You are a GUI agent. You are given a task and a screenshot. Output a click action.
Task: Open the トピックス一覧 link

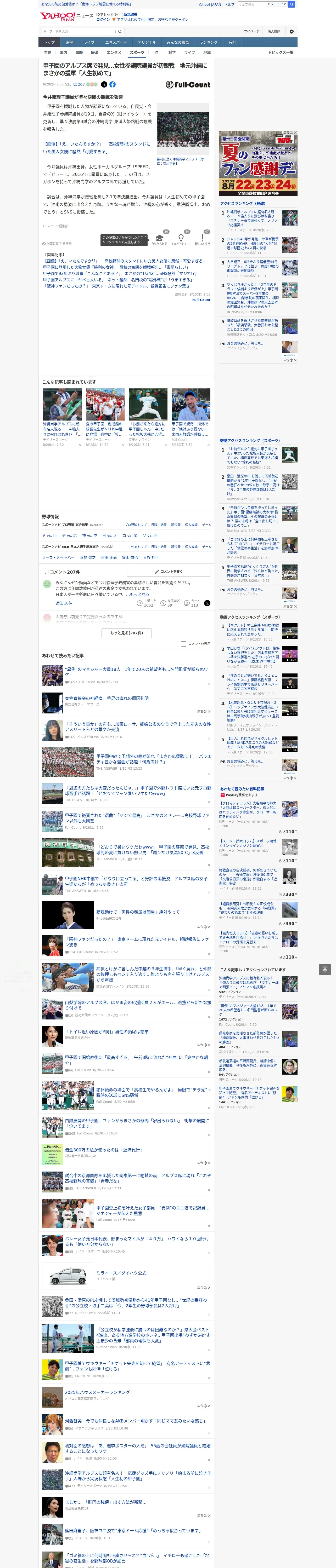(281, 52)
